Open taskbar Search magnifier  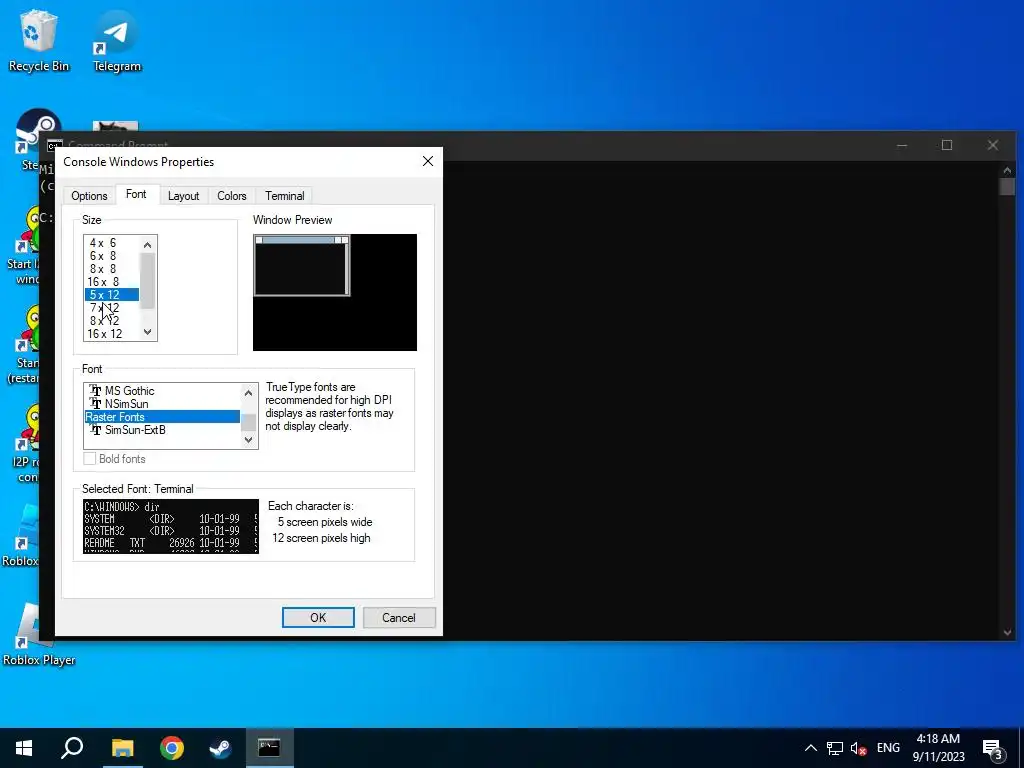tap(72, 748)
